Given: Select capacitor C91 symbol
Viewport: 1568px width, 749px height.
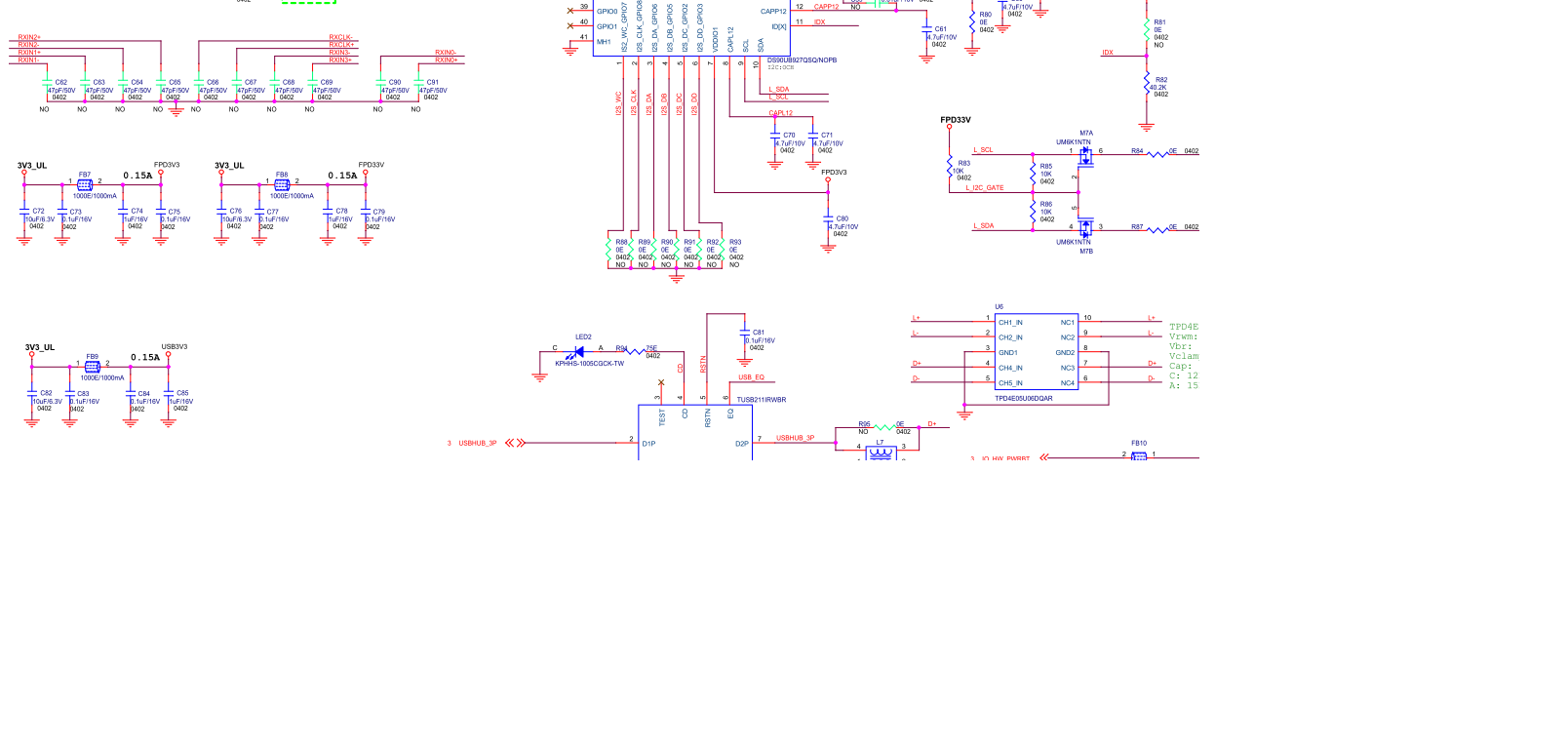Looking at the screenshot, I should 419,82.
